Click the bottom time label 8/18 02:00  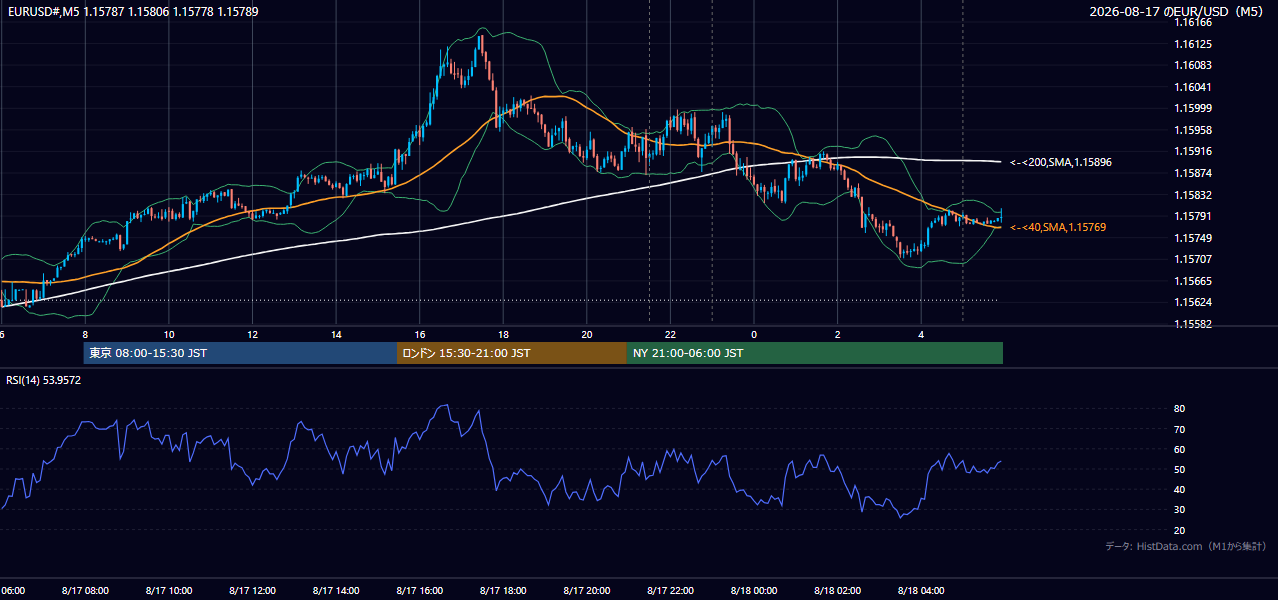(x=837, y=591)
